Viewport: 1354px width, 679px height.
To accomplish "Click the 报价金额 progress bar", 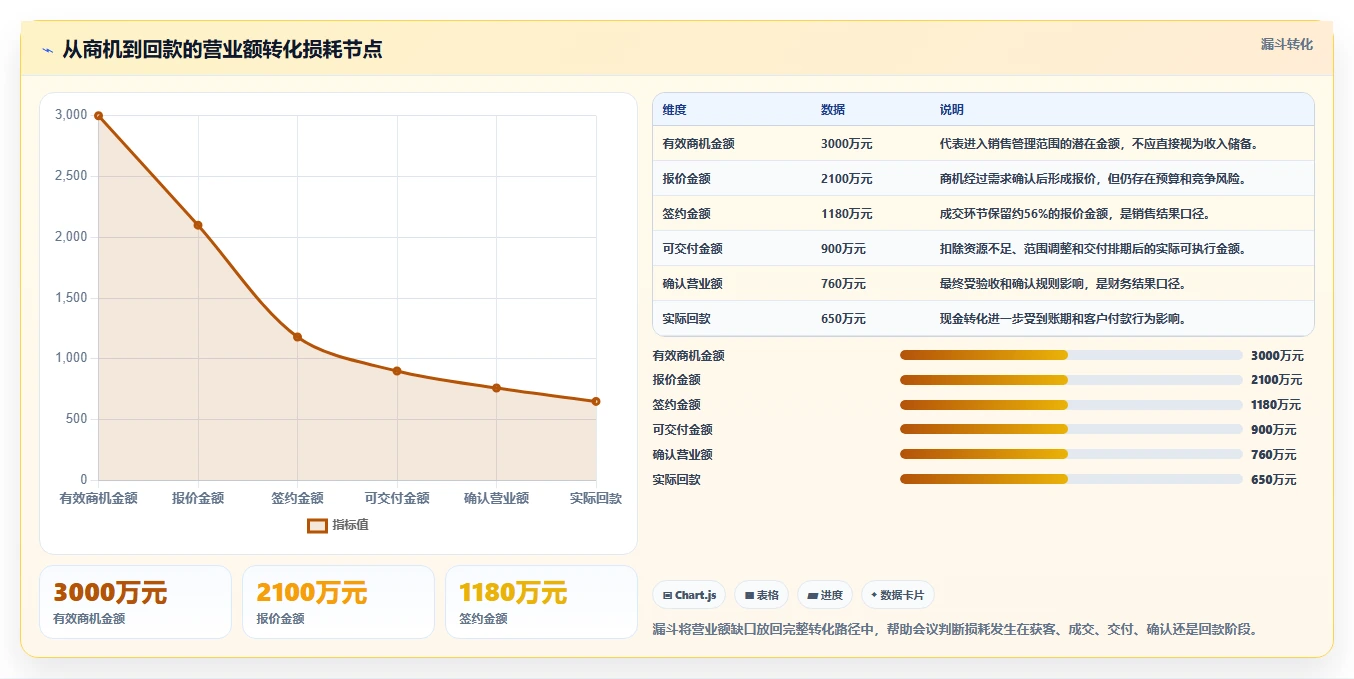I will [x=1071, y=380].
